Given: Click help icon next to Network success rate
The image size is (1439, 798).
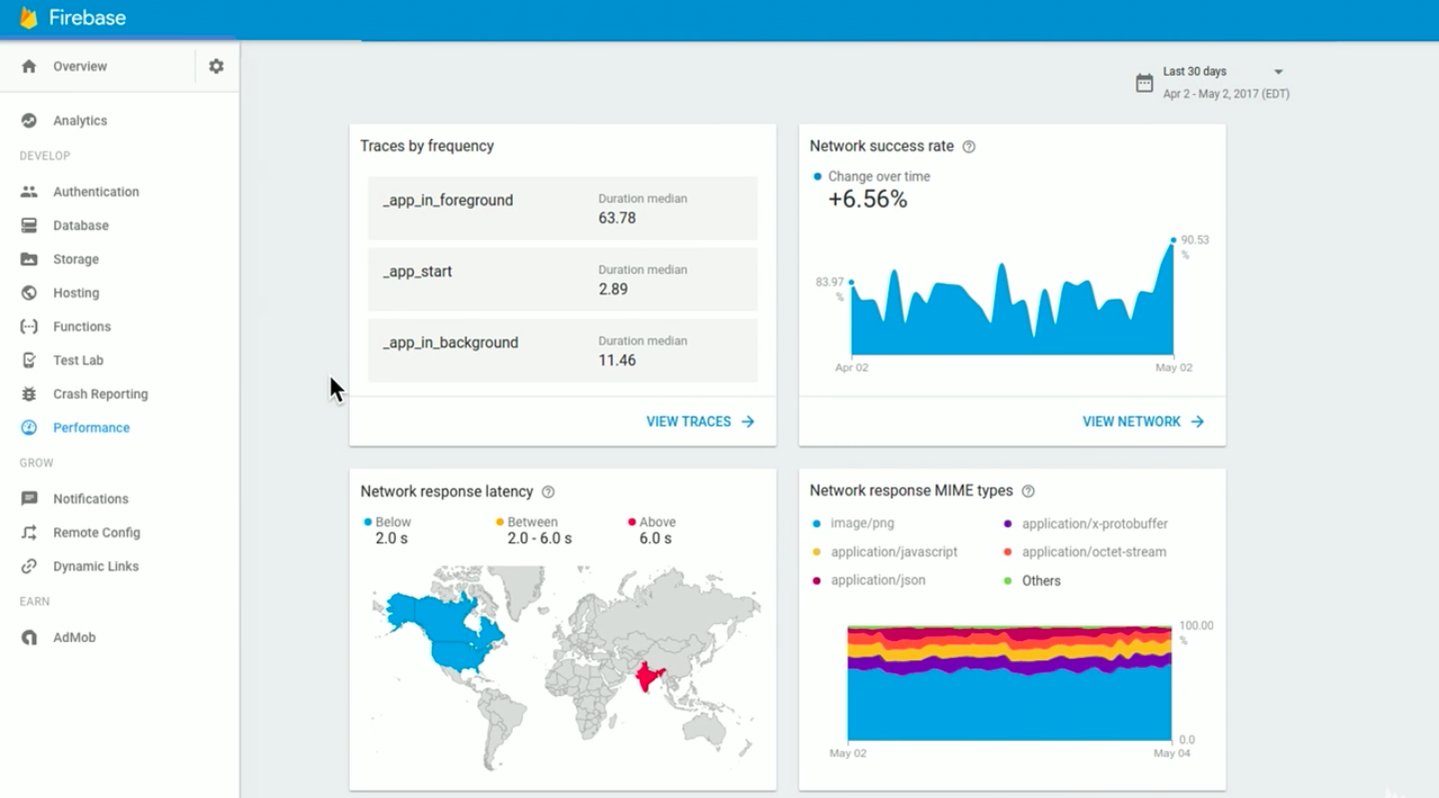Looking at the screenshot, I should pyautogui.click(x=968, y=146).
